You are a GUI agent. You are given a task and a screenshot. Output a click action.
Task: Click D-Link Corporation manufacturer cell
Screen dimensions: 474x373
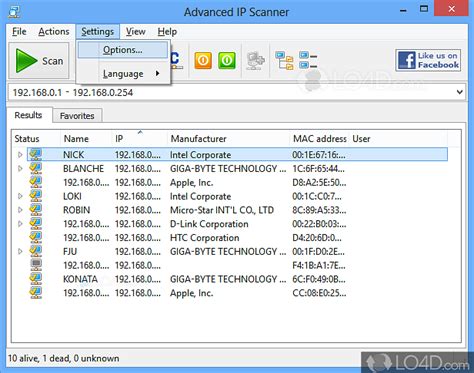pyautogui.click(x=209, y=224)
